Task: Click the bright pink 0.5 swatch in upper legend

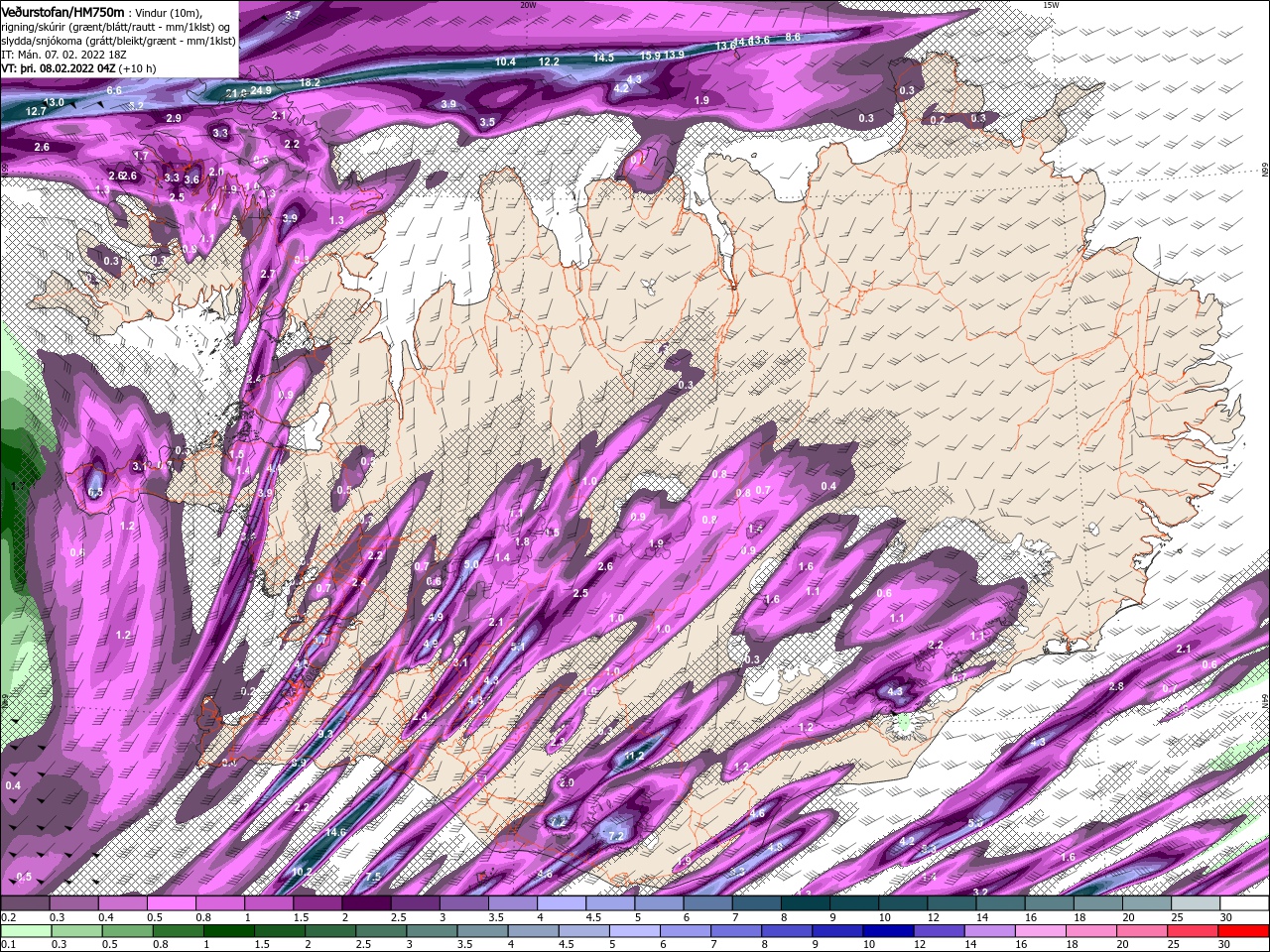Action: coord(171,904)
